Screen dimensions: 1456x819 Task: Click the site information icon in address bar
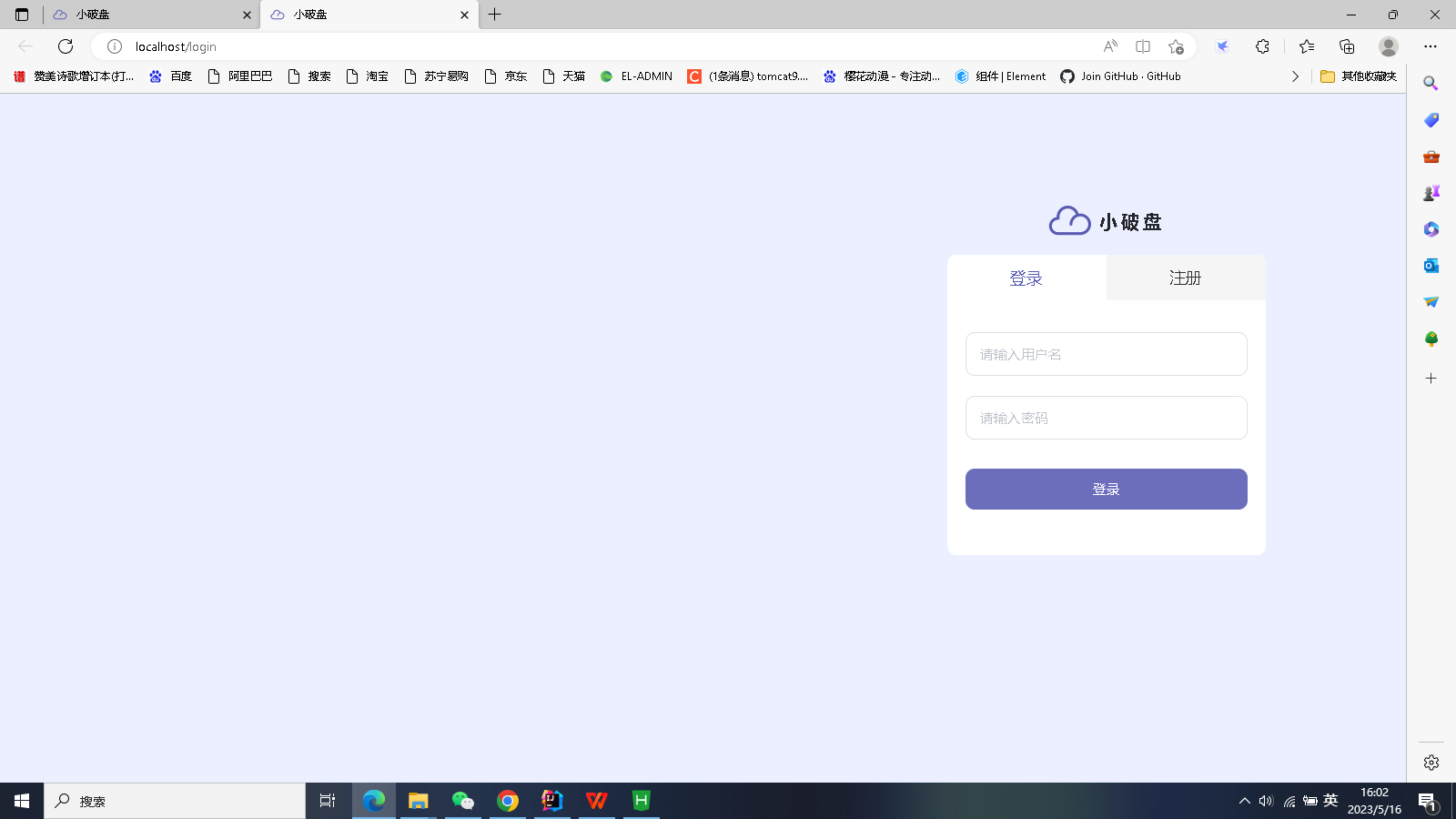115,46
